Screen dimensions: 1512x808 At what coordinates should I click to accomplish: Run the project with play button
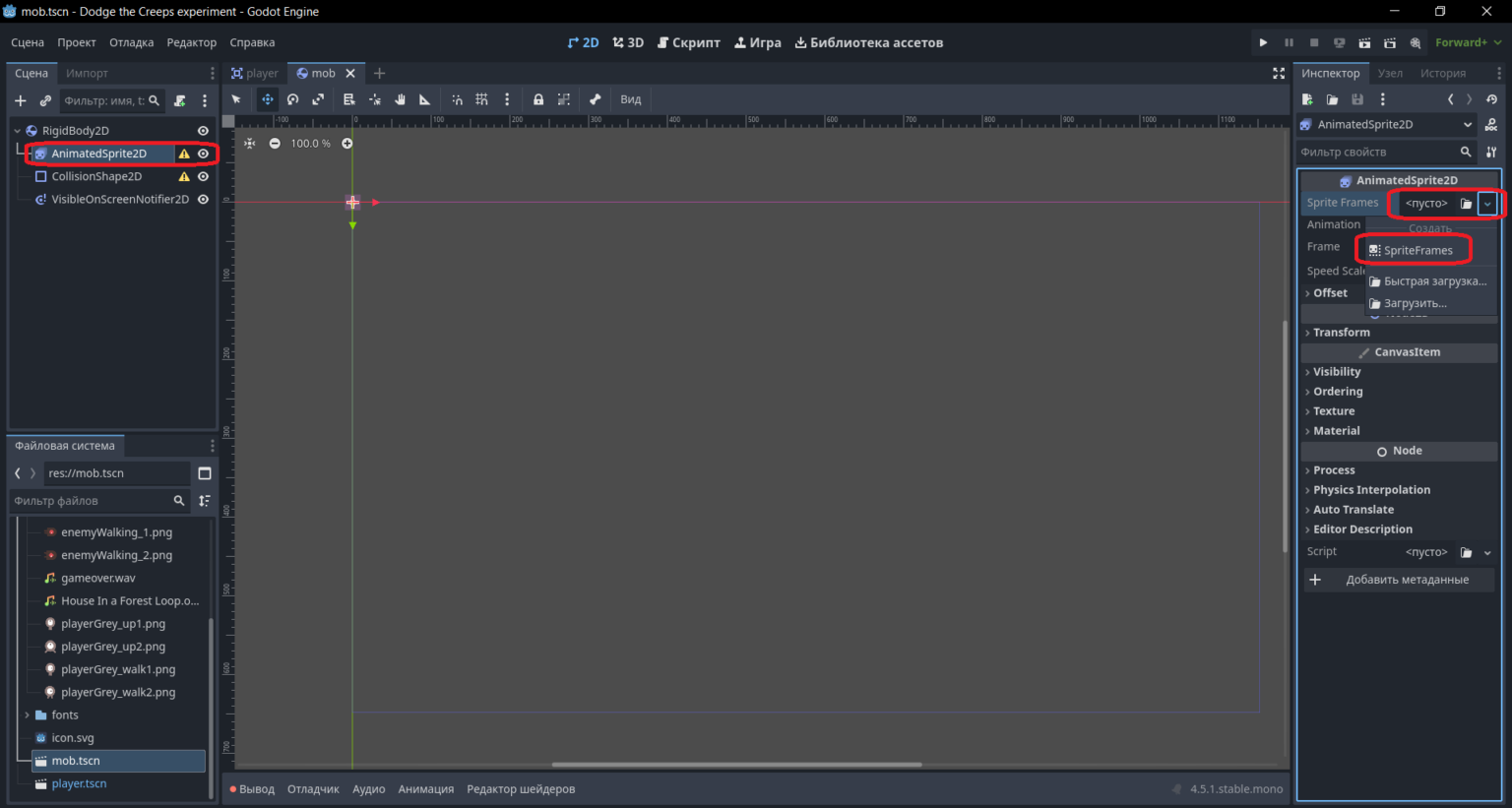[x=1263, y=42]
